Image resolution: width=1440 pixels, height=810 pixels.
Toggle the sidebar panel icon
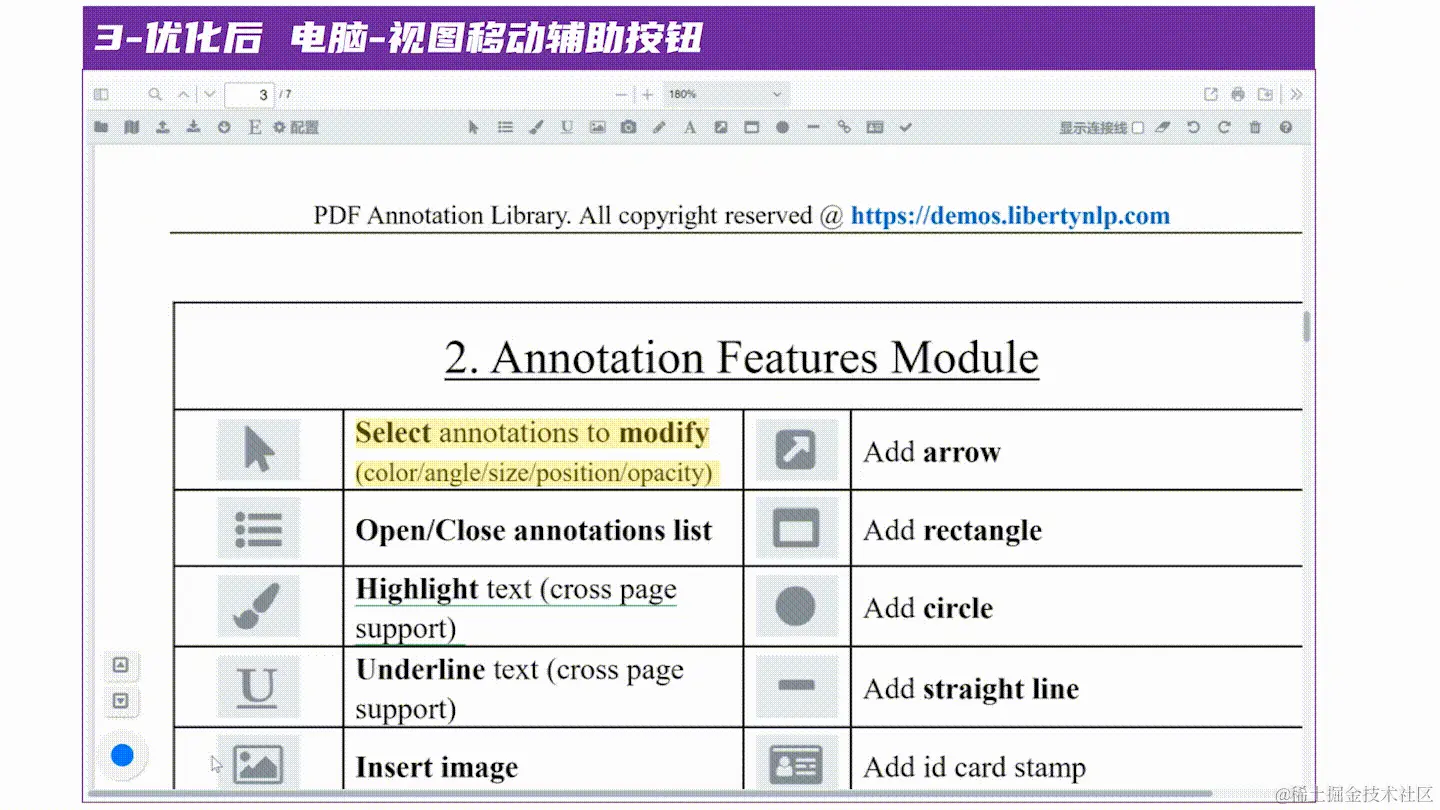point(101,95)
